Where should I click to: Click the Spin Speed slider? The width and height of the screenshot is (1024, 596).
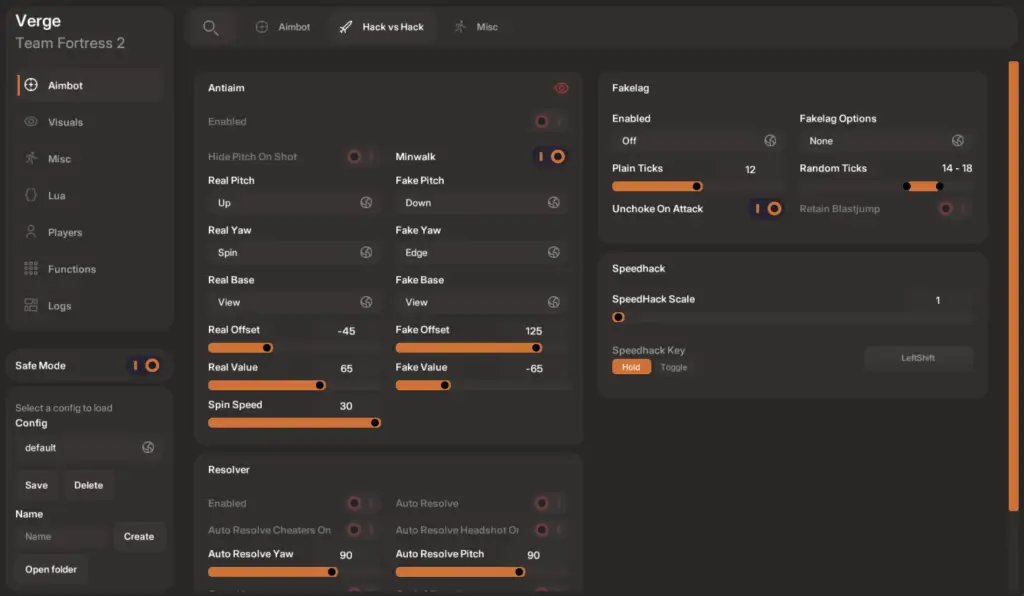coord(294,422)
